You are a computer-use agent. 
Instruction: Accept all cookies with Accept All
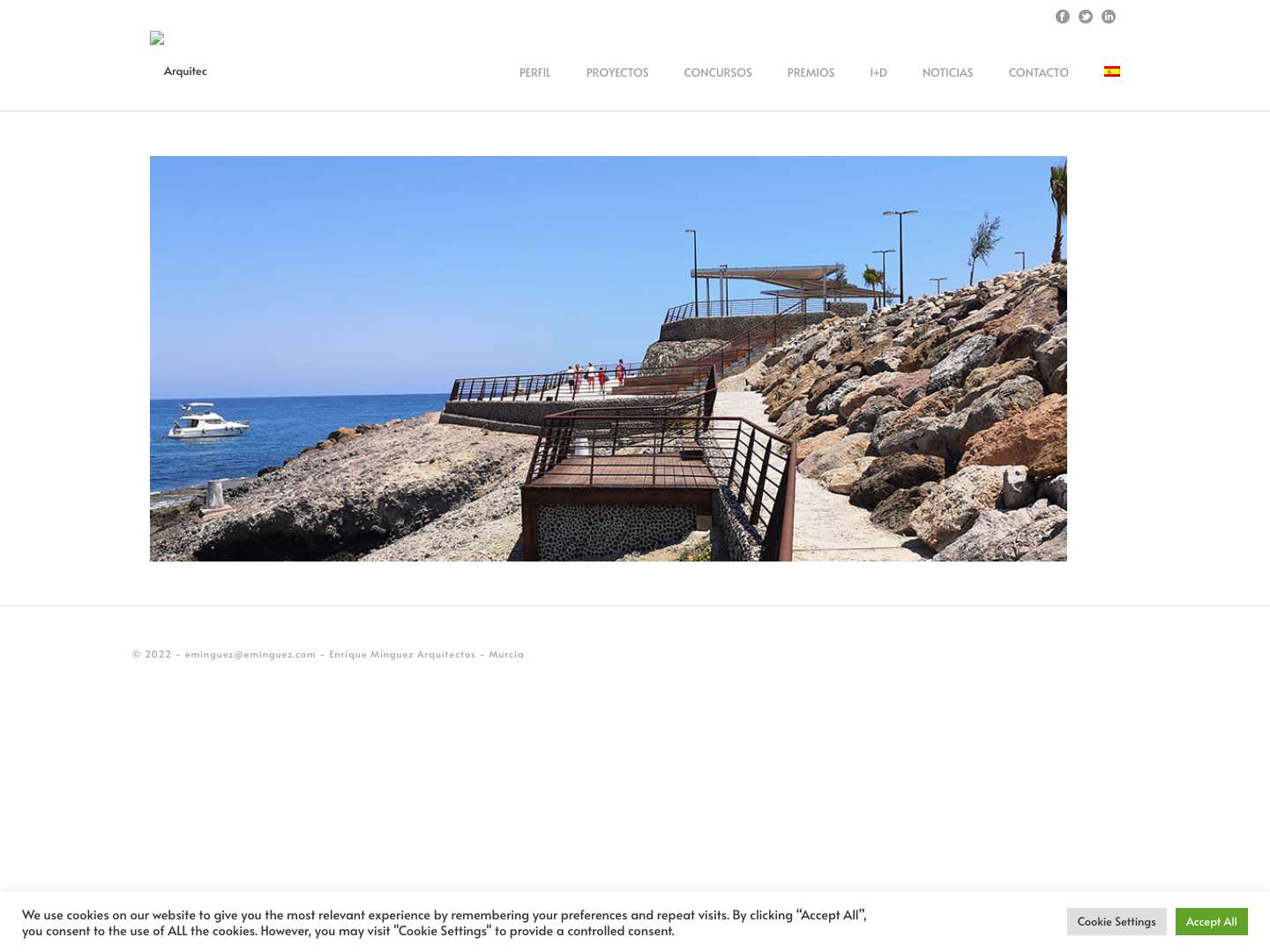click(1212, 921)
